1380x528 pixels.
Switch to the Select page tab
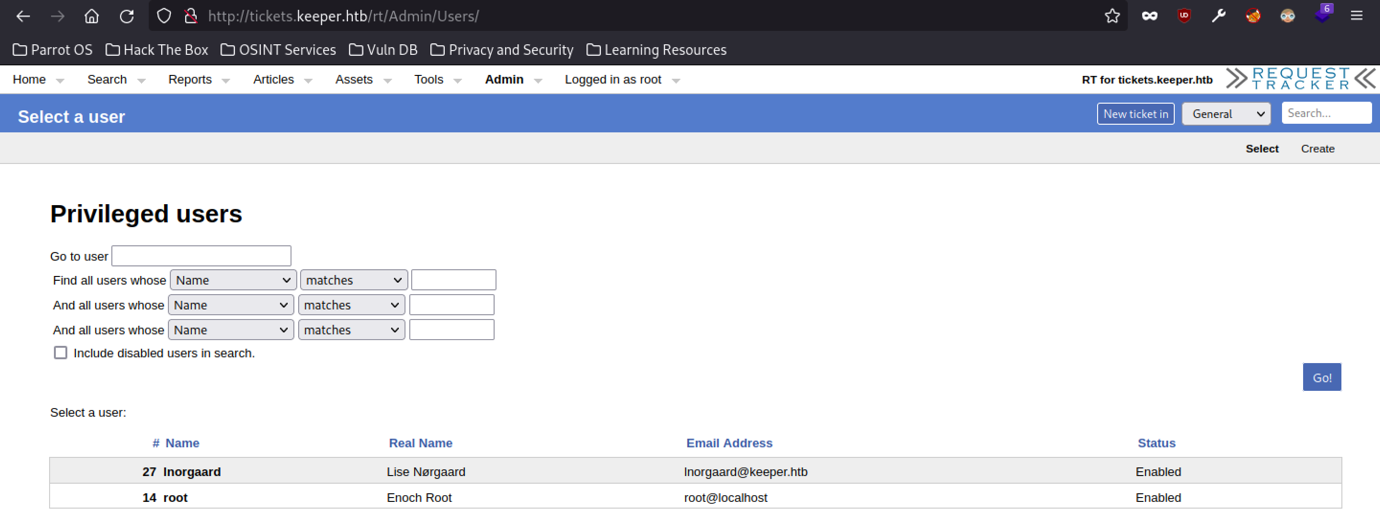(1262, 148)
